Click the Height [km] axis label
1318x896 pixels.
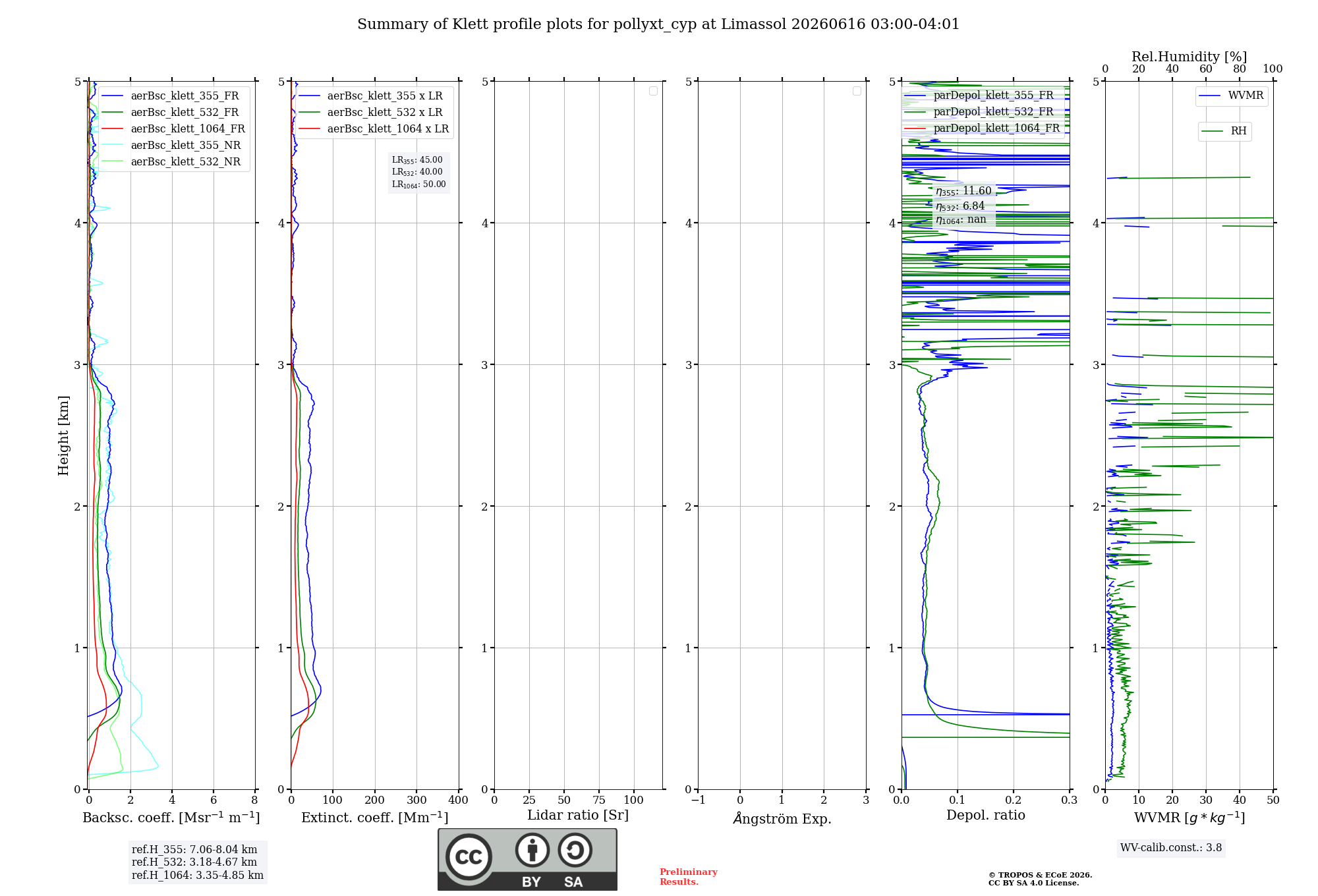(x=63, y=435)
